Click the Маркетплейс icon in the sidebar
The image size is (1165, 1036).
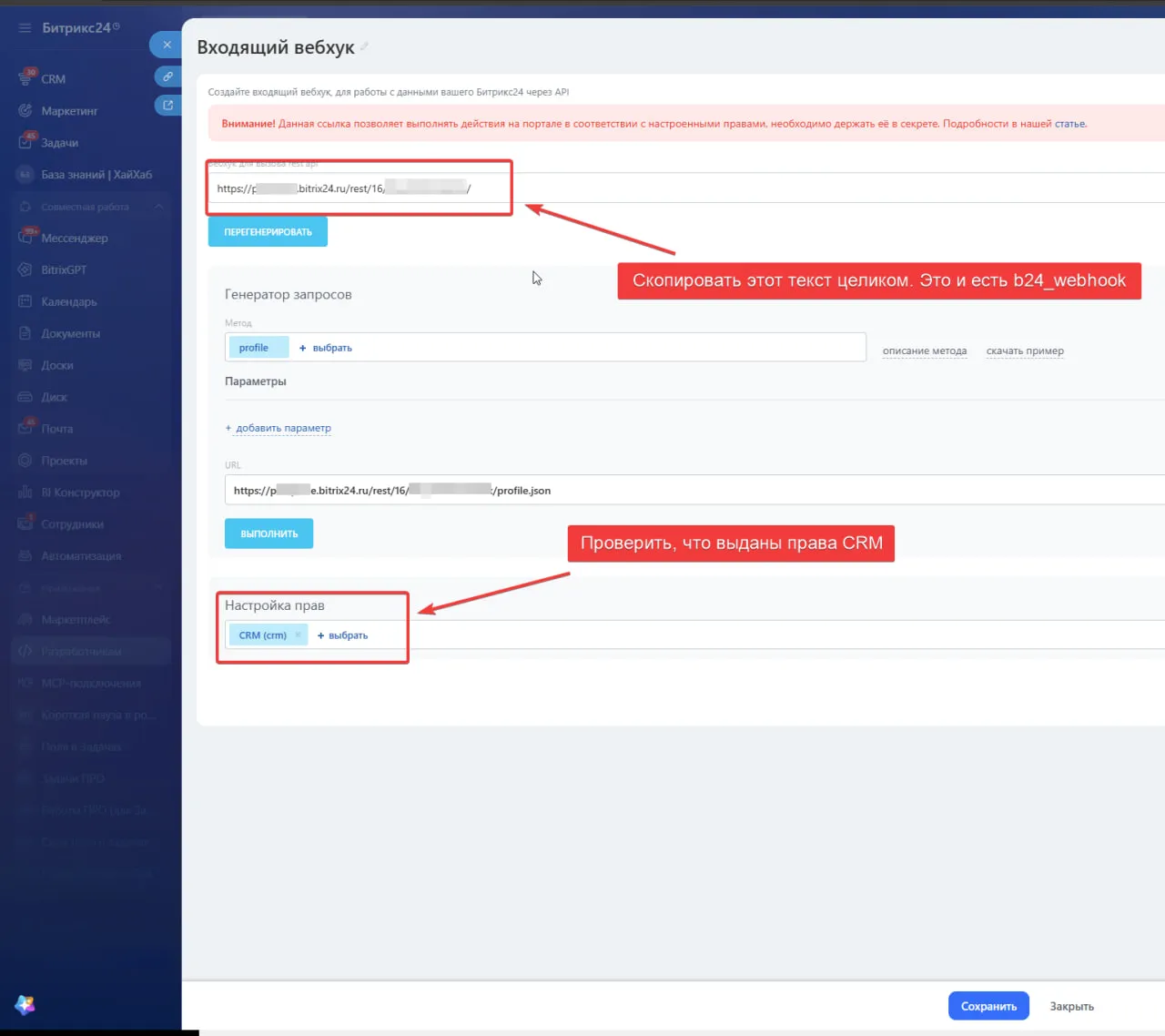(x=25, y=620)
